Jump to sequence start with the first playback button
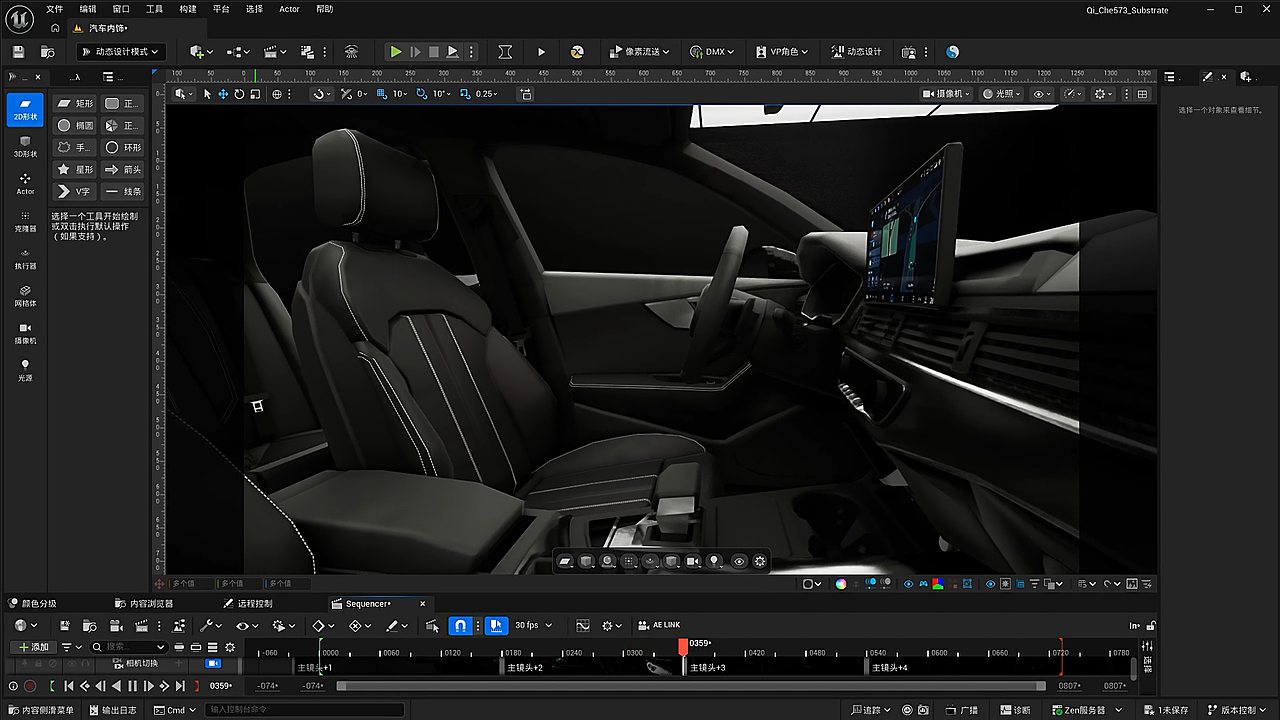 coord(69,686)
